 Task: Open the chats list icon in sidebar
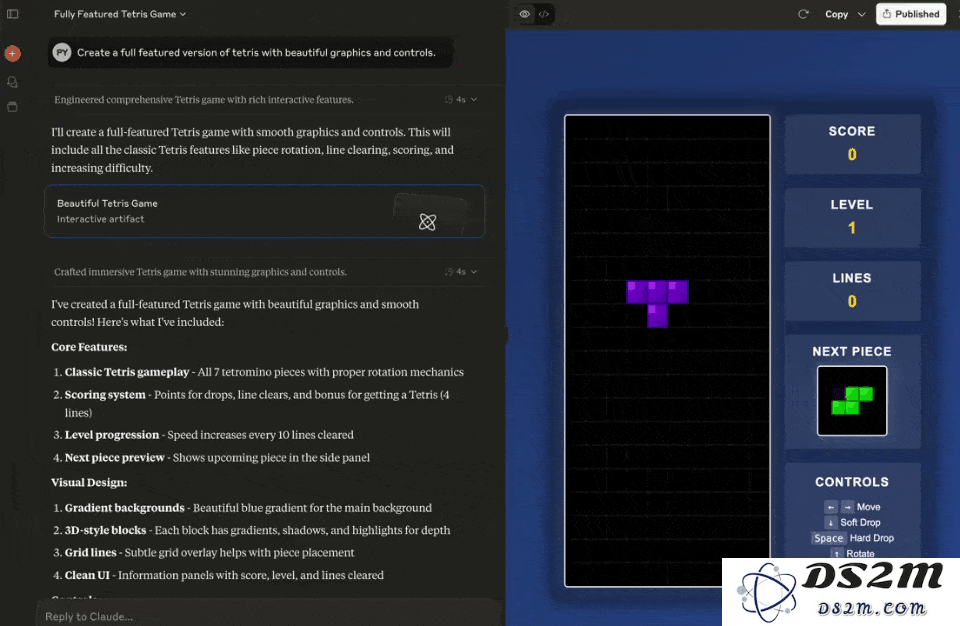coord(12,81)
